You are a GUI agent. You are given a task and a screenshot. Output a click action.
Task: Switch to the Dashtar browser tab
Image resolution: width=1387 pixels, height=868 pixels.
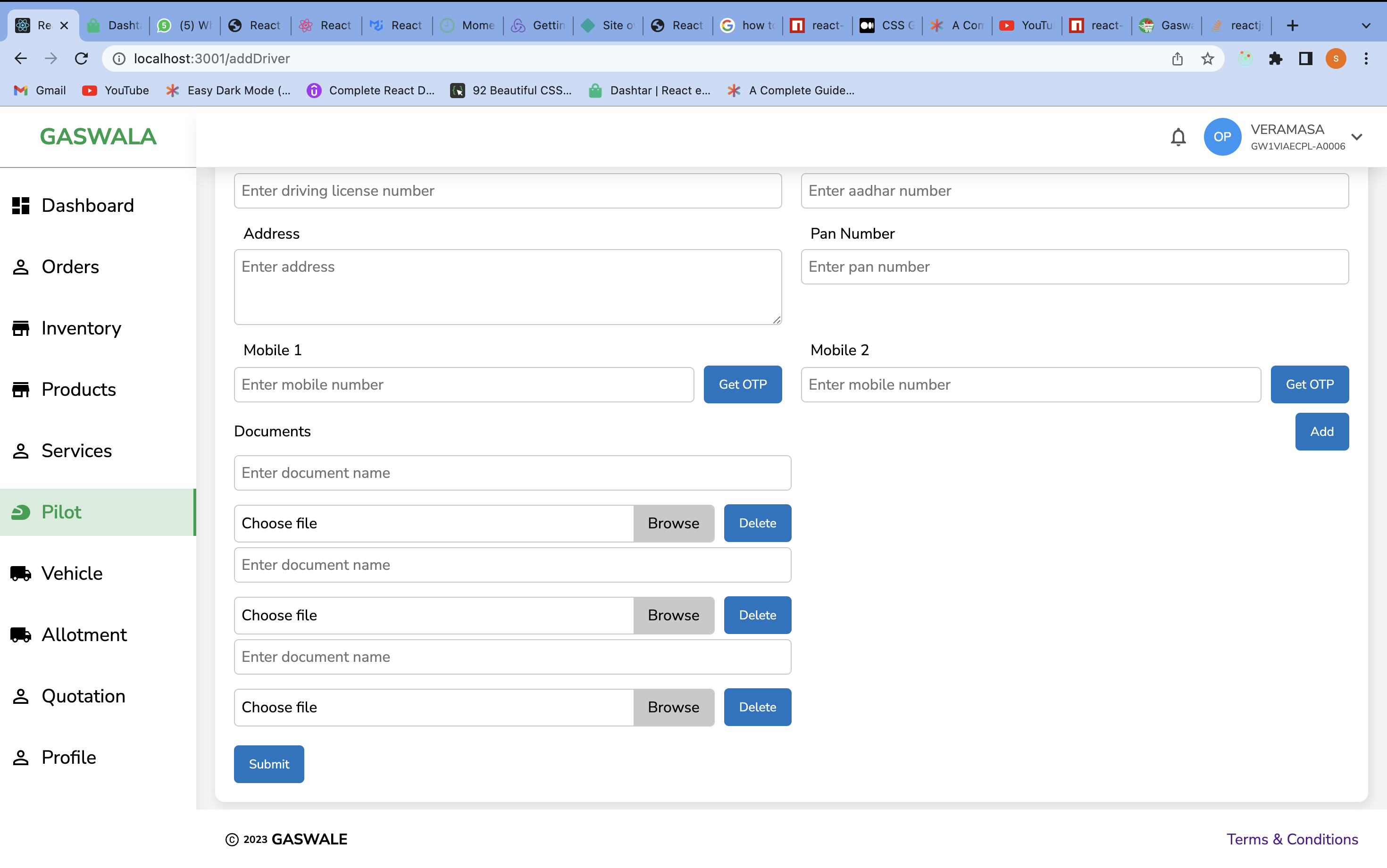pos(115,25)
